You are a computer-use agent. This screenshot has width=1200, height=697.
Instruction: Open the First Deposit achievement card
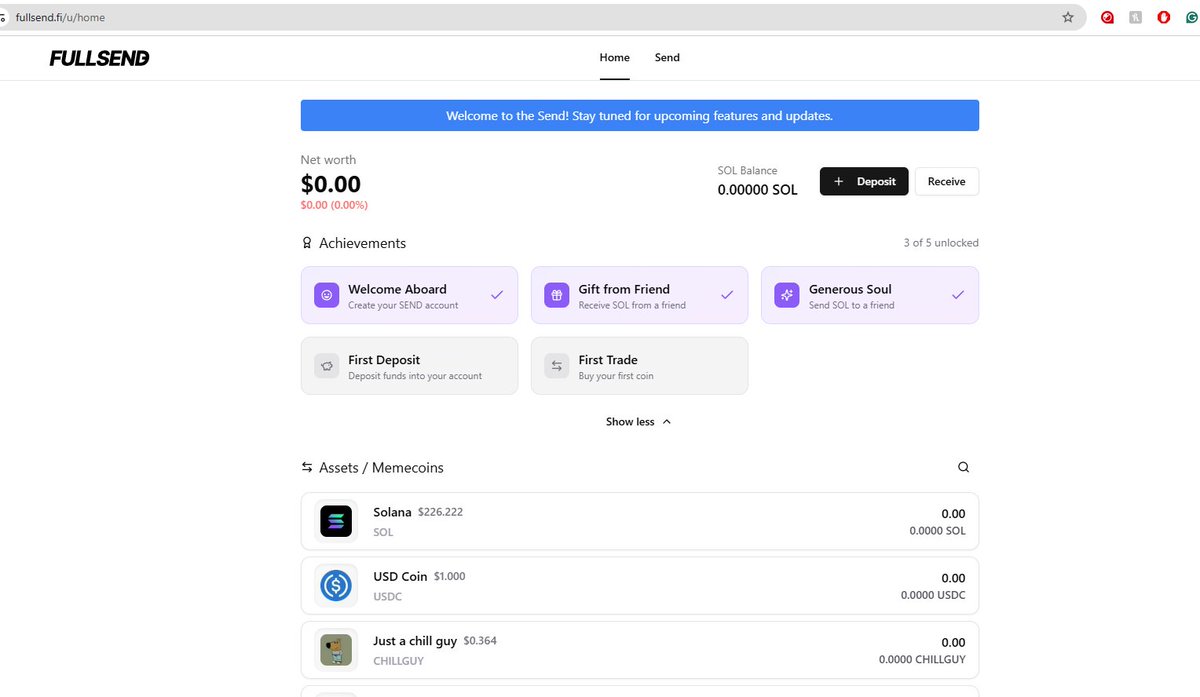[409, 366]
